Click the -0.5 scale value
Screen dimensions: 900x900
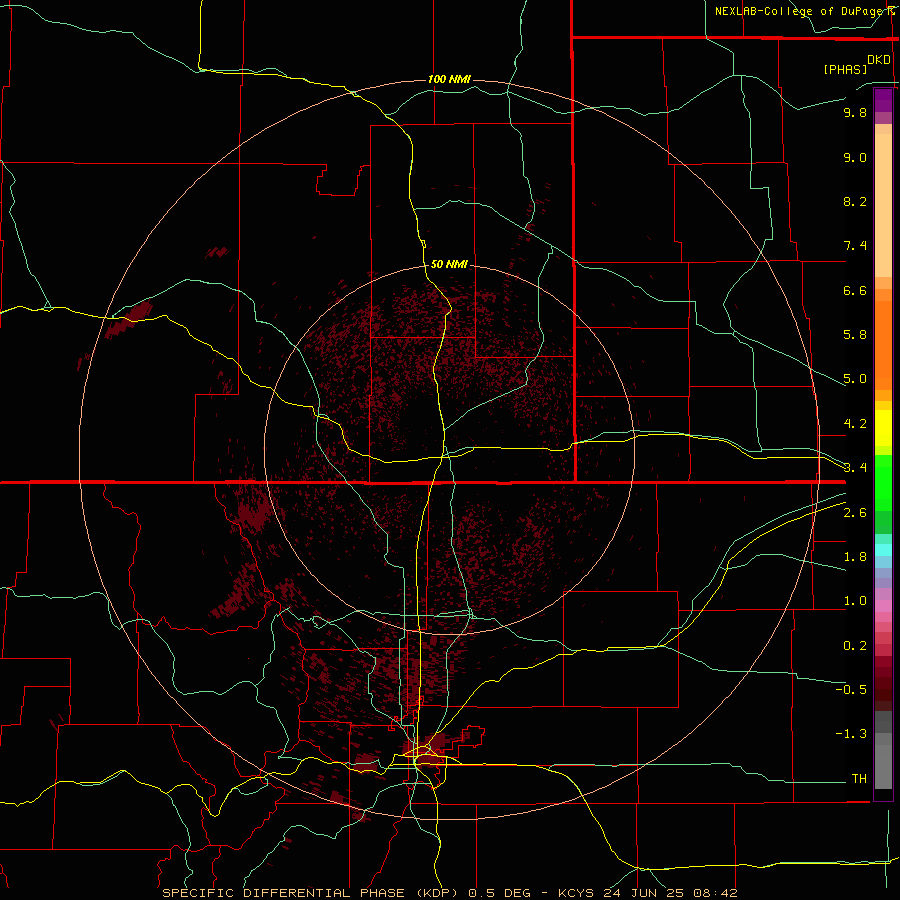(x=851, y=690)
